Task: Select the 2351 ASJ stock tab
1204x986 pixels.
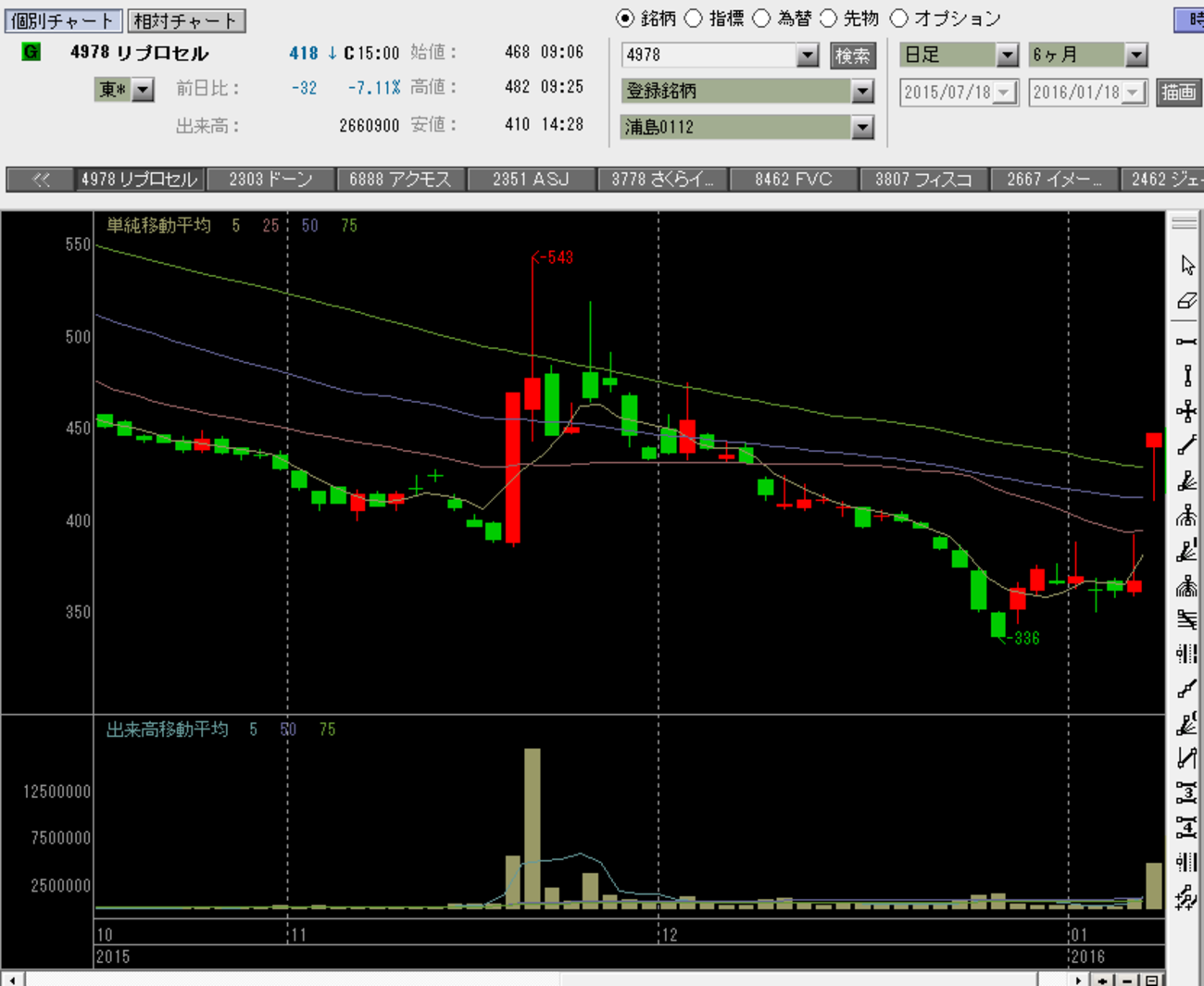Action: (532, 180)
